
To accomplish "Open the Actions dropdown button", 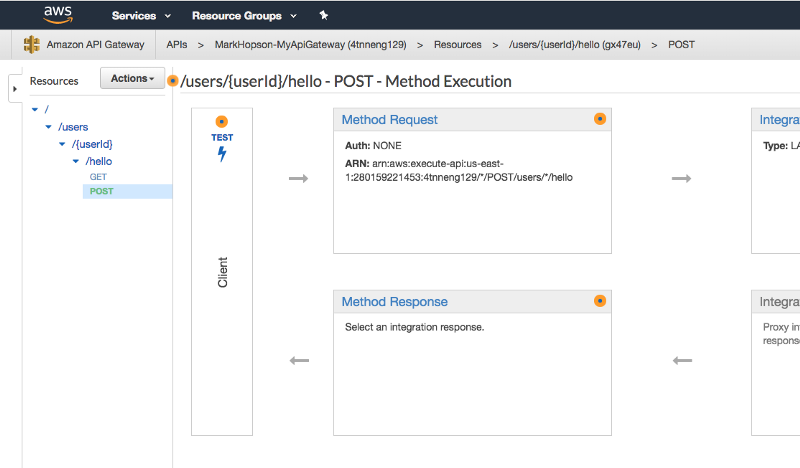I will click(132, 79).
